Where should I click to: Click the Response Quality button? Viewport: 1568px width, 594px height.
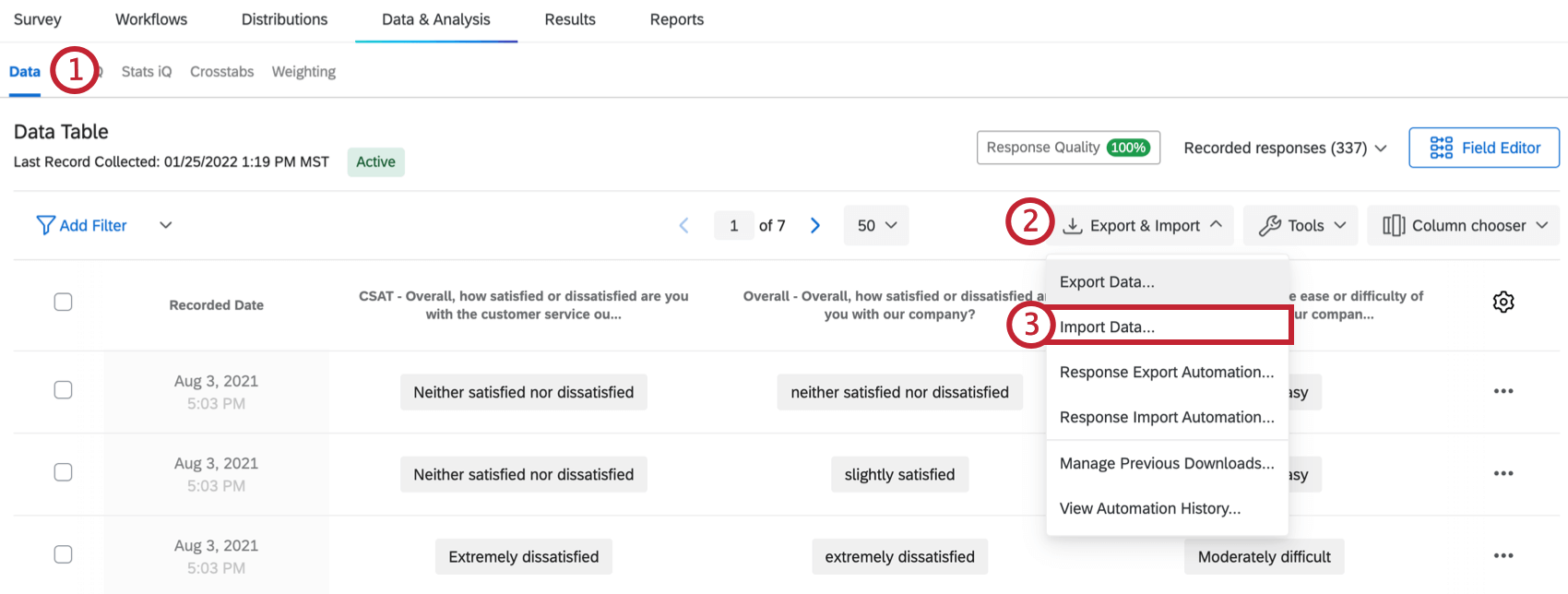pyautogui.click(x=1068, y=148)
